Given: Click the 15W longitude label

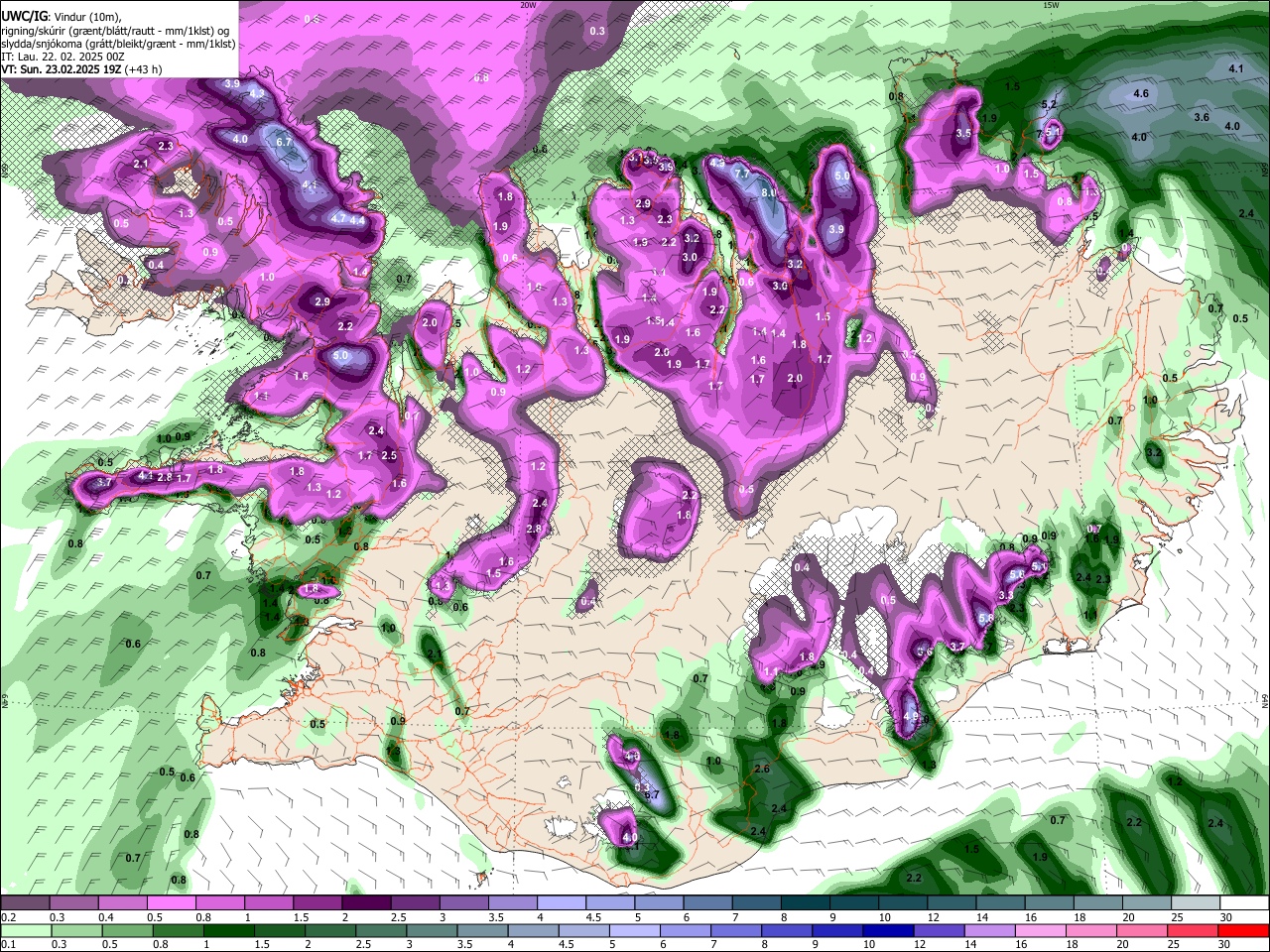Looking at the screenshot, I should pyautogui.click(x=1051, y=5).
